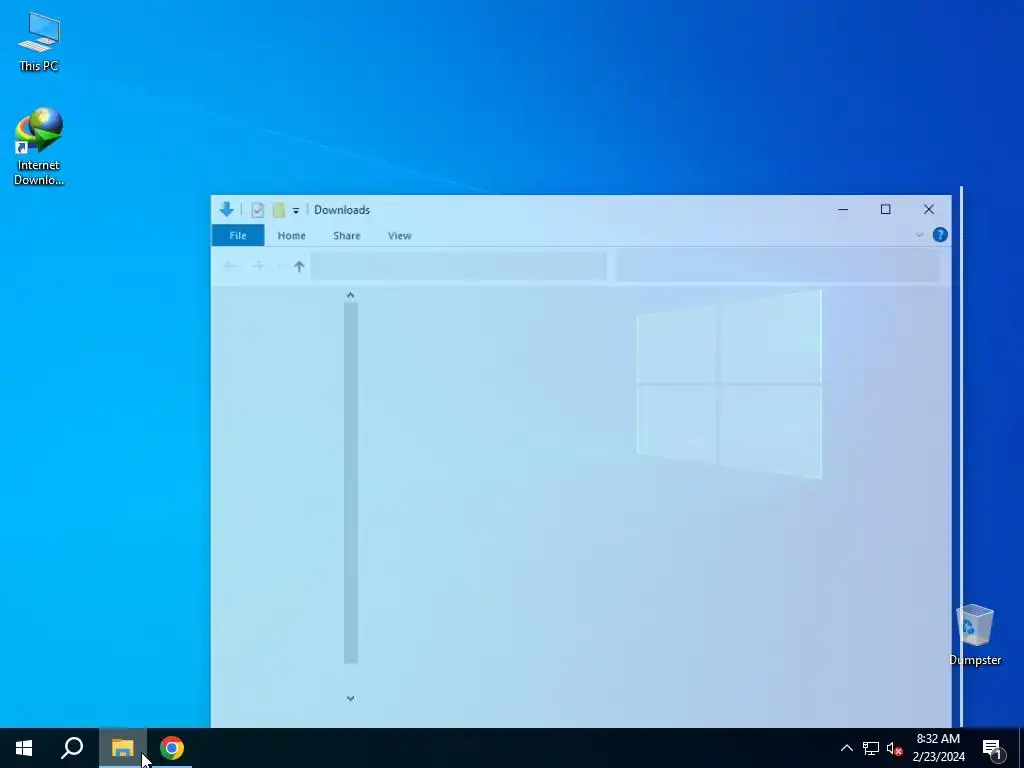1024x768 pixels.
Task: Switch to the View ribbon tab
Action: 400,235
